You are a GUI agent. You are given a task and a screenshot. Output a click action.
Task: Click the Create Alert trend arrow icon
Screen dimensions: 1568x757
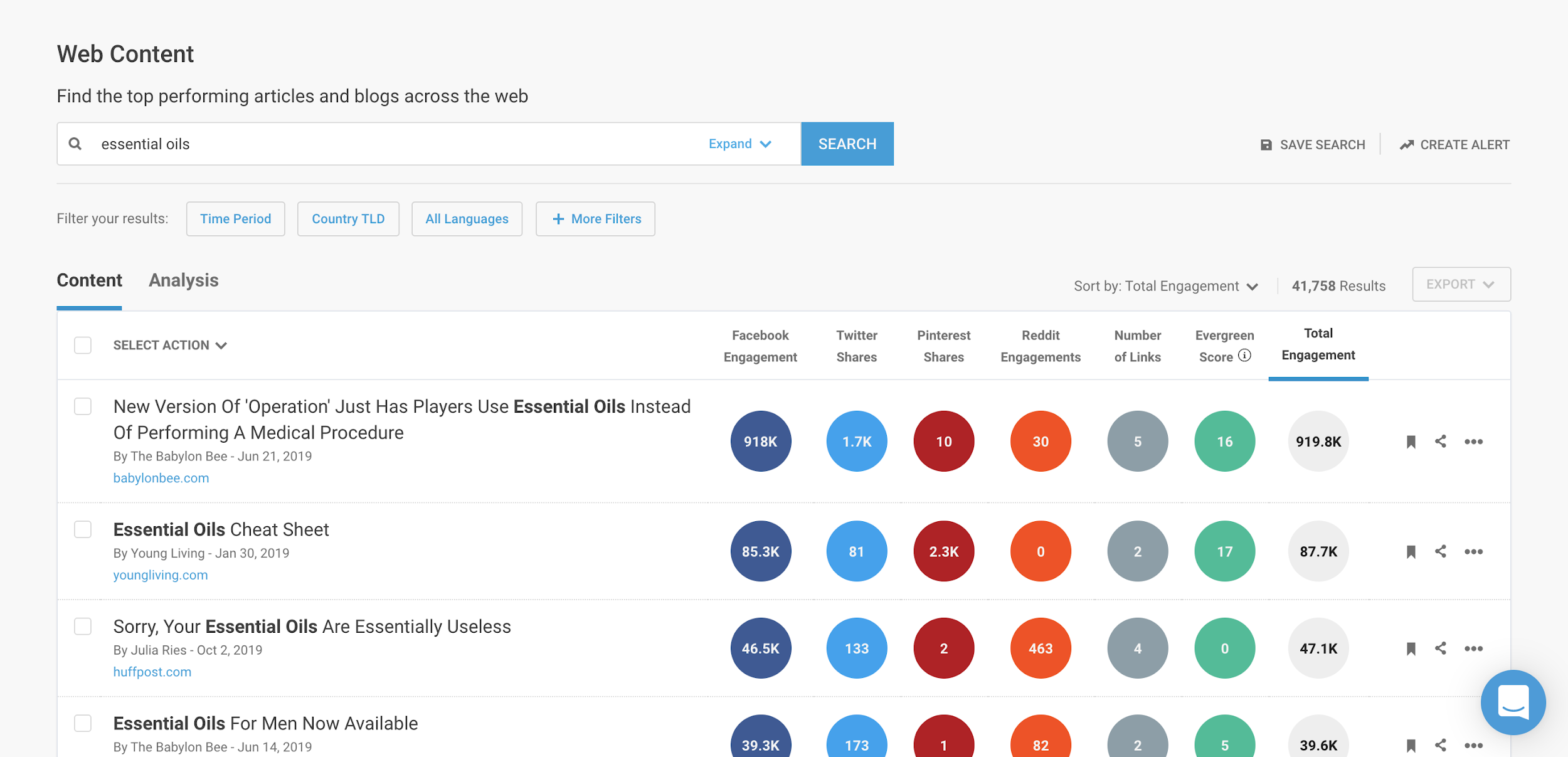pyautogui.click(x=1407, y=145)
